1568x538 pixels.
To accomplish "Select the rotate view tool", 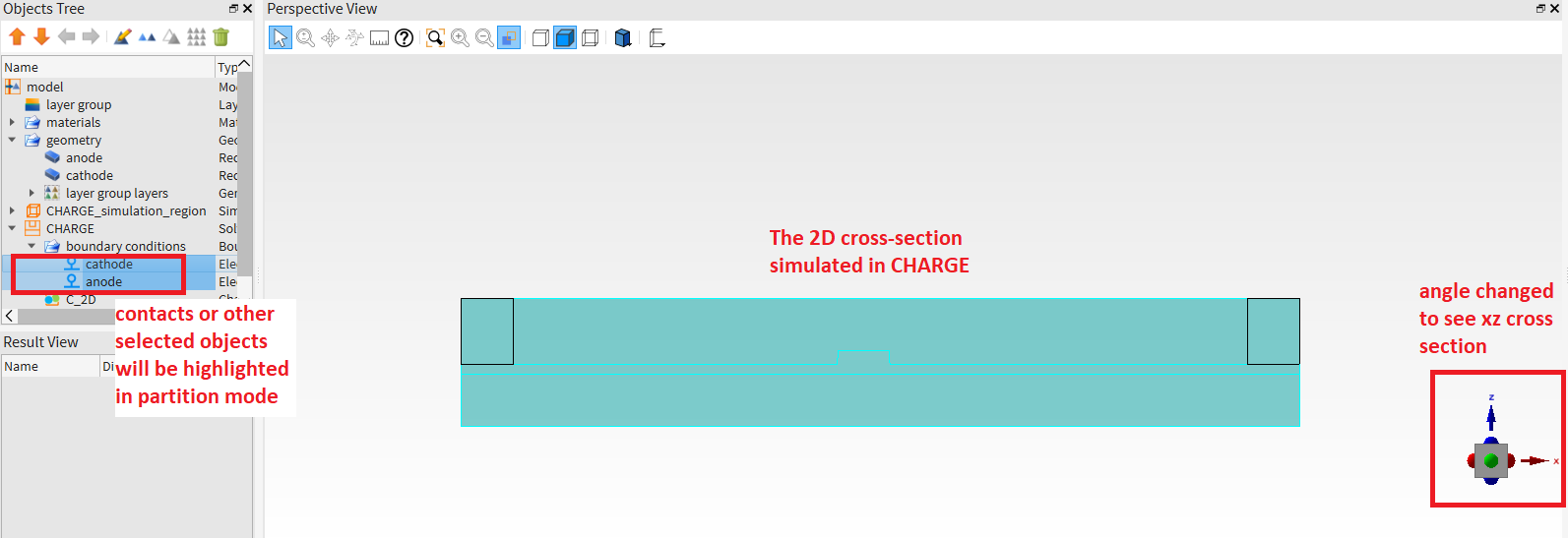I will click(354, 37).
